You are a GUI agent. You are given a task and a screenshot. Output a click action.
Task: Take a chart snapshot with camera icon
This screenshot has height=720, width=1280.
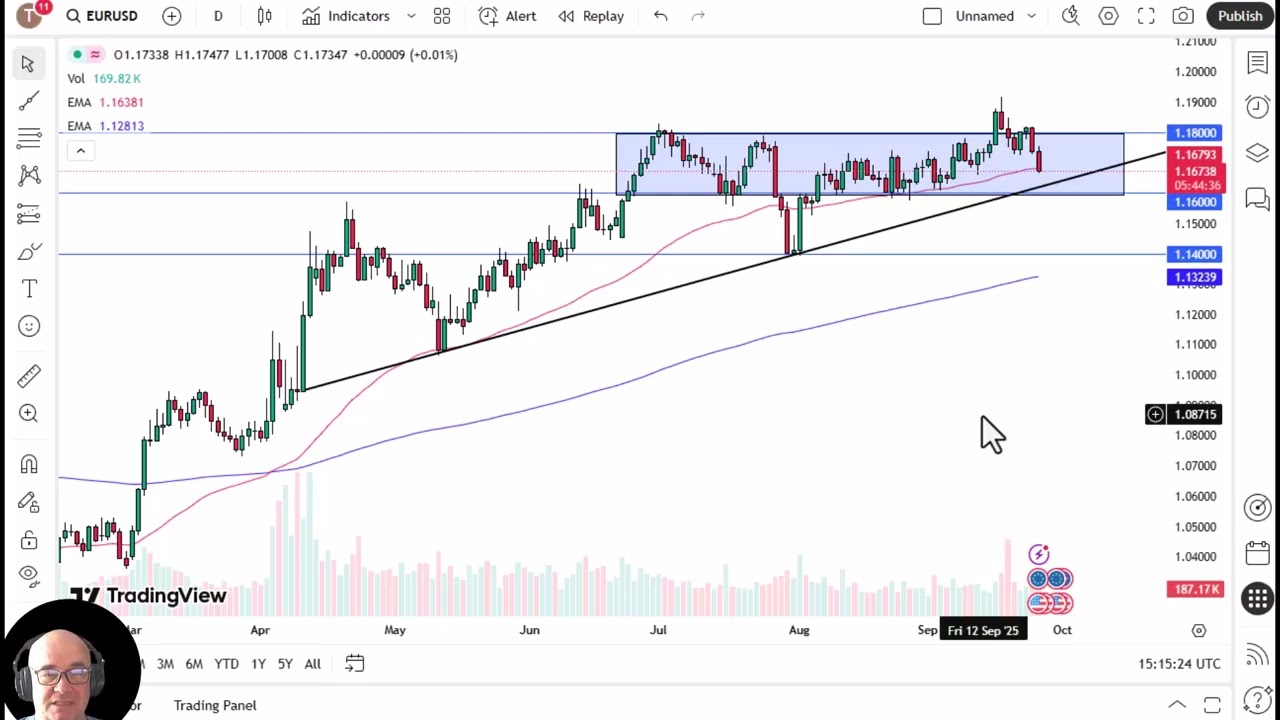1183,16
